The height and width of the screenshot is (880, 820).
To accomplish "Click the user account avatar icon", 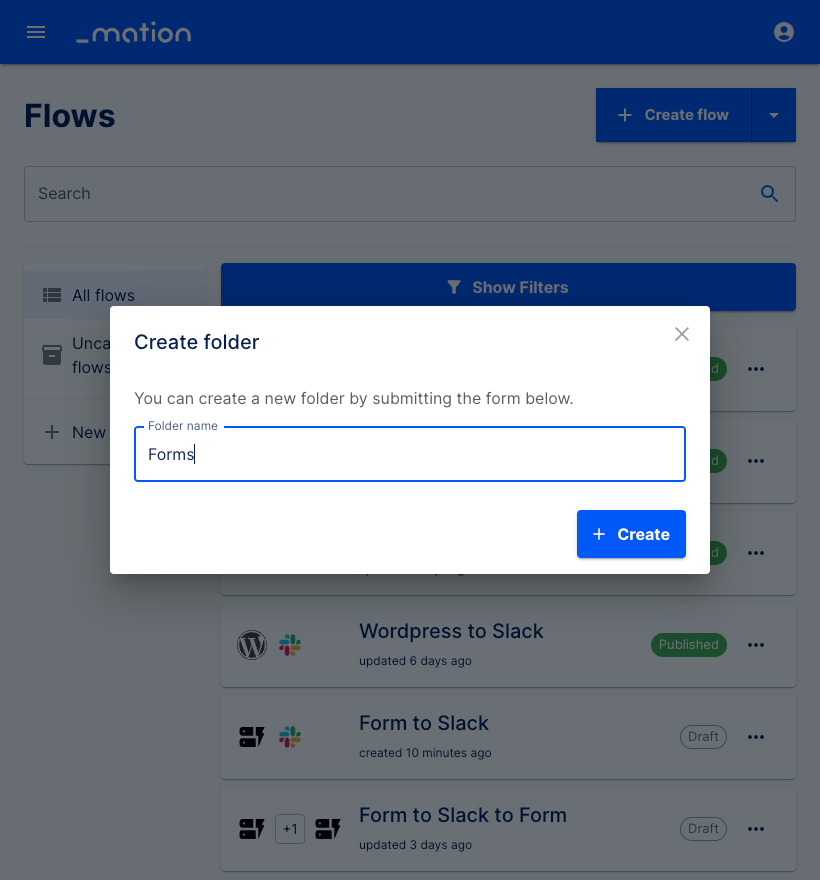I will 784,31.
